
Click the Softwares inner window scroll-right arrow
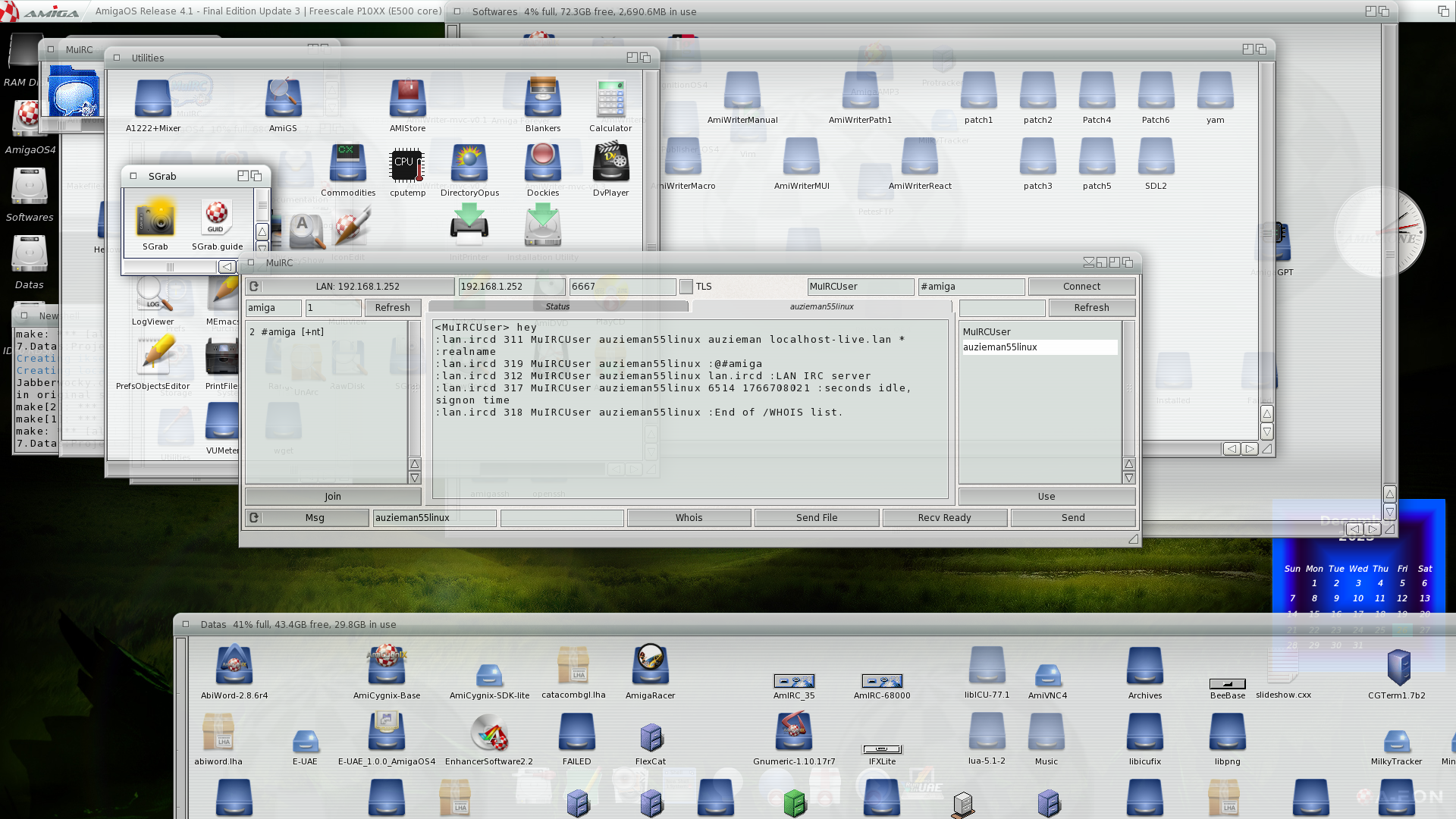1250,449
